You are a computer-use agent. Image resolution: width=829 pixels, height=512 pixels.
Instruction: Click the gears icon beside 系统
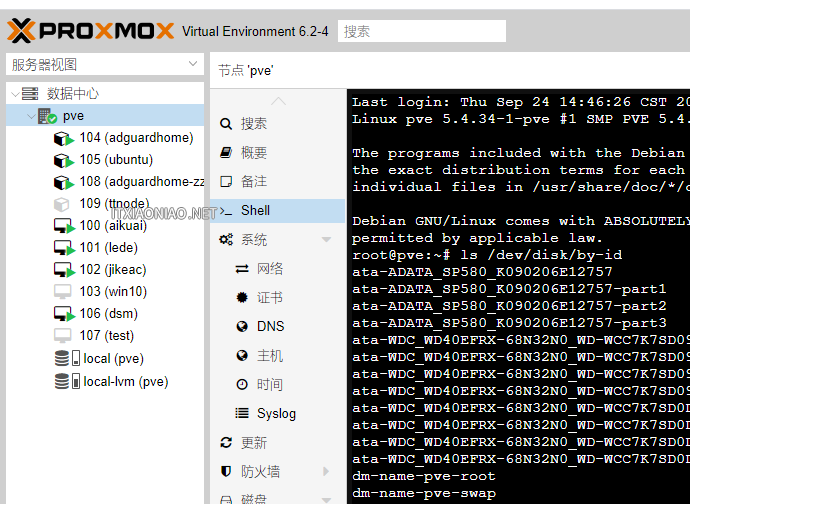coord(226,240)
